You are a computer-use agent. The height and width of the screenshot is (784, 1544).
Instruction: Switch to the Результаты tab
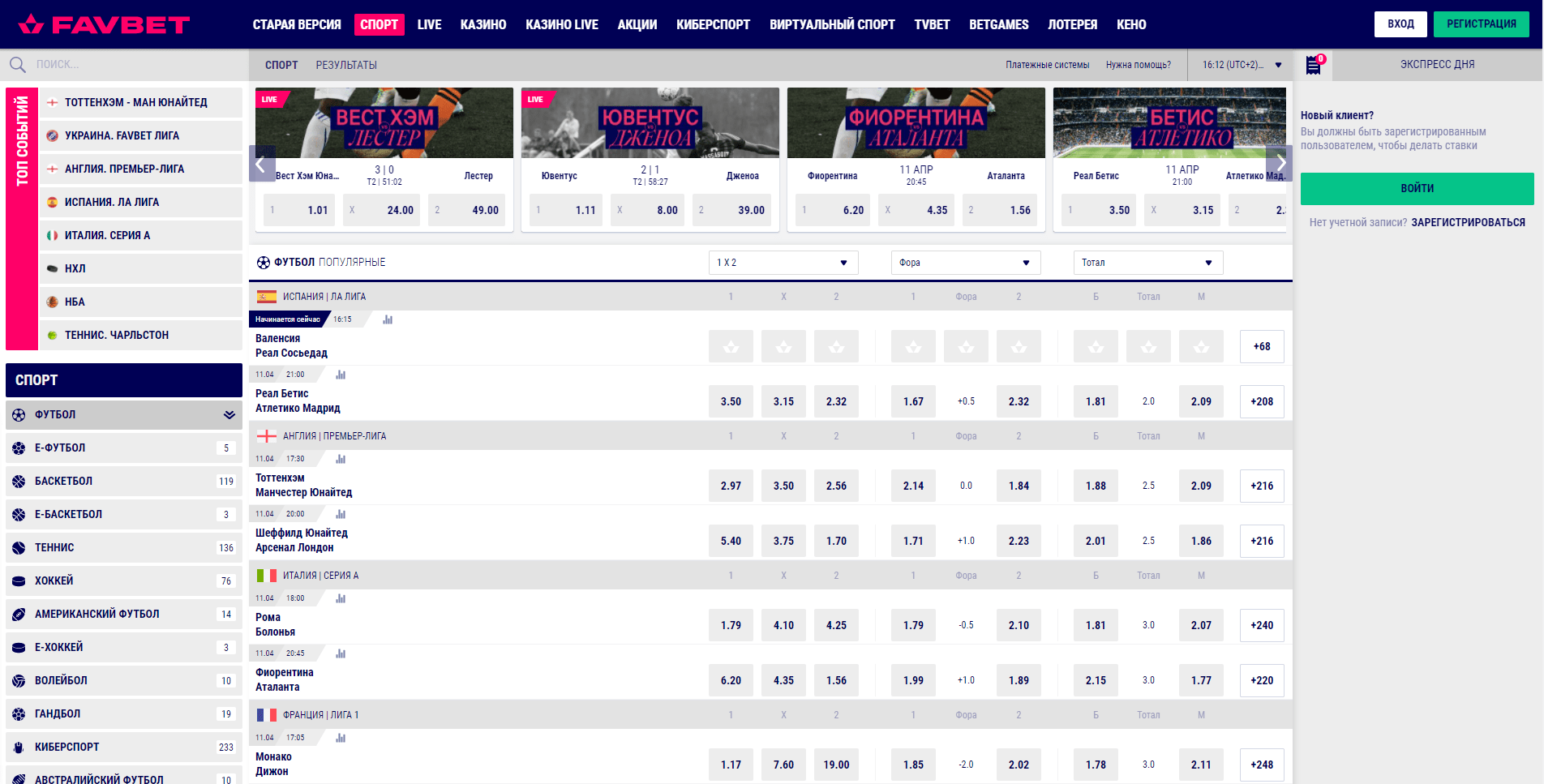346,65
